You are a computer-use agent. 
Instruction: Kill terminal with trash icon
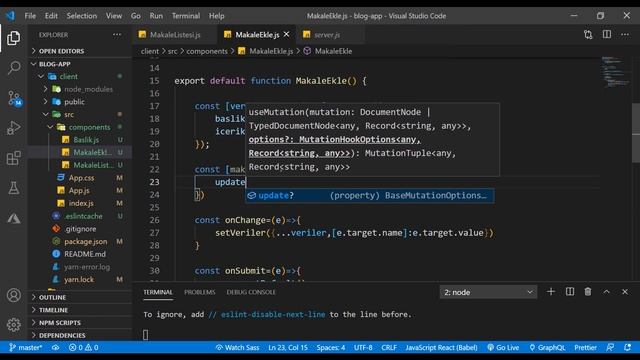(588, 292)
